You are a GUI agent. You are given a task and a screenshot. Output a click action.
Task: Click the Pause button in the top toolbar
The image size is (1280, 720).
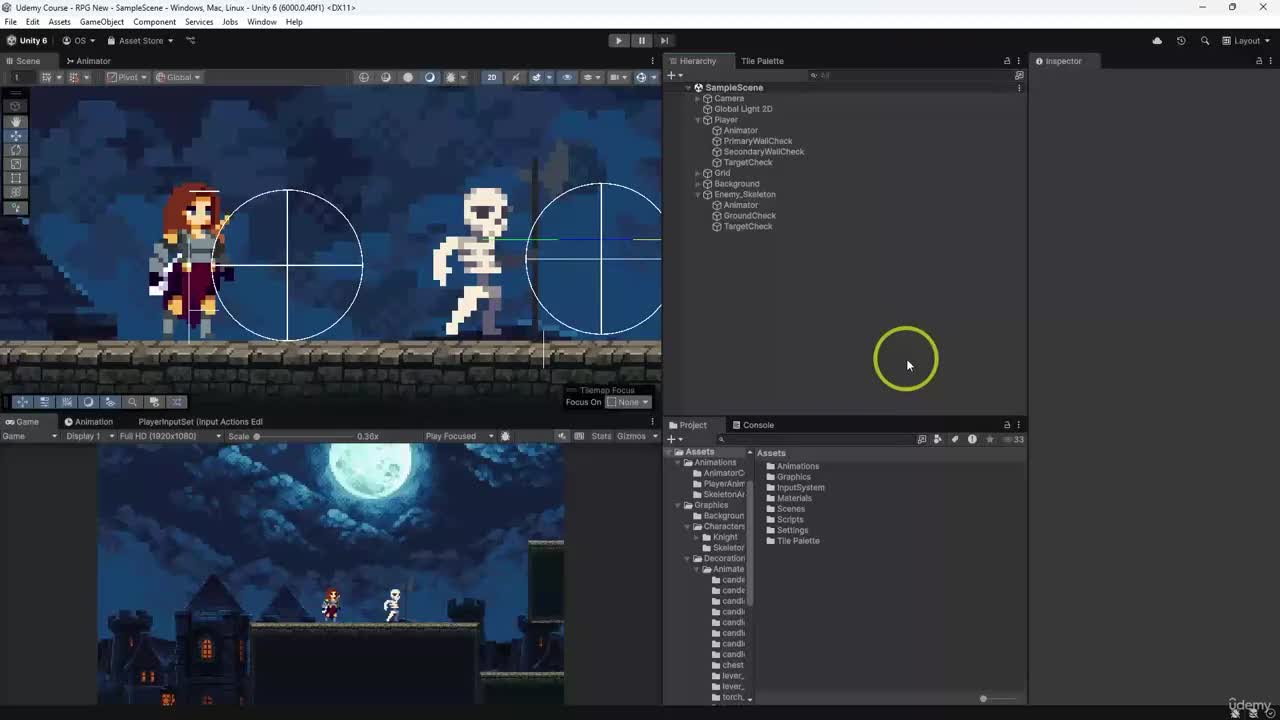(x=642, y=41)
